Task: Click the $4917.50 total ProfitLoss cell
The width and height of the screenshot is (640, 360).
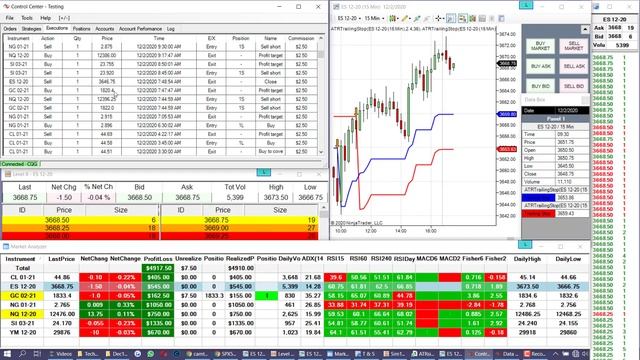Action: pyautogui.click(x=158, y=268)
